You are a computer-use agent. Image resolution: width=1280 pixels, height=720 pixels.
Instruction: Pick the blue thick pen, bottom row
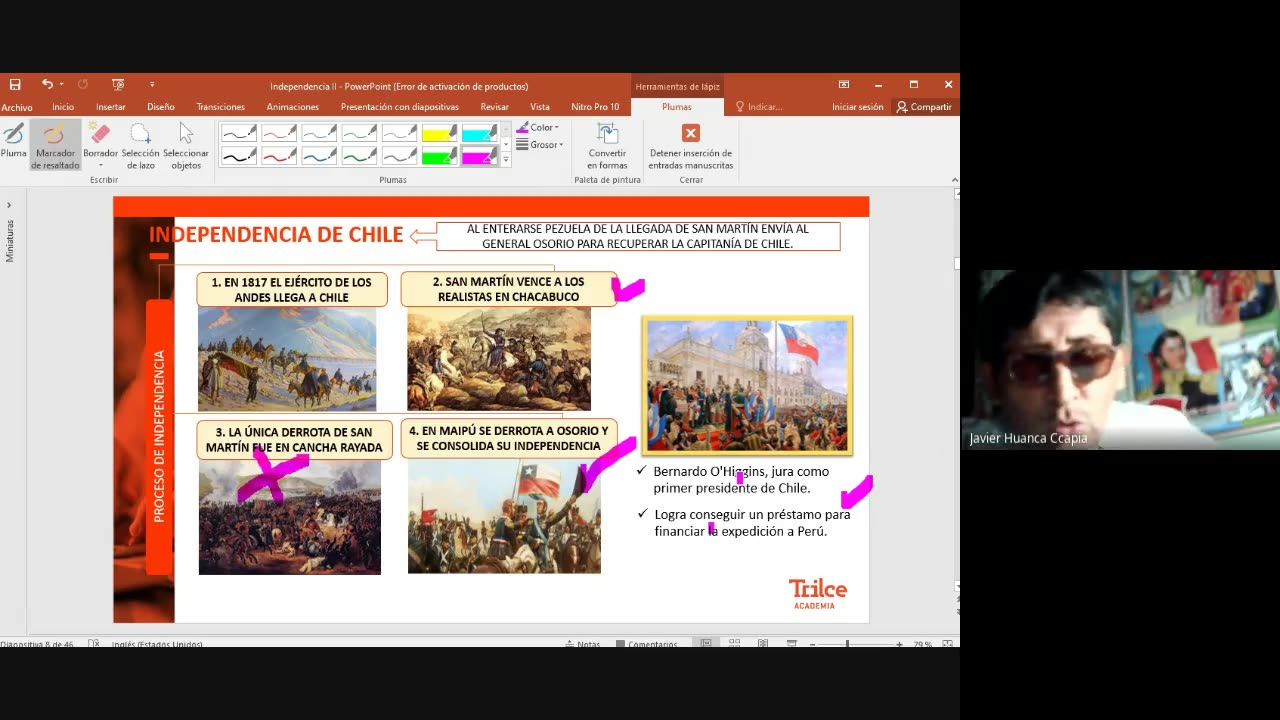pos(319,155)
